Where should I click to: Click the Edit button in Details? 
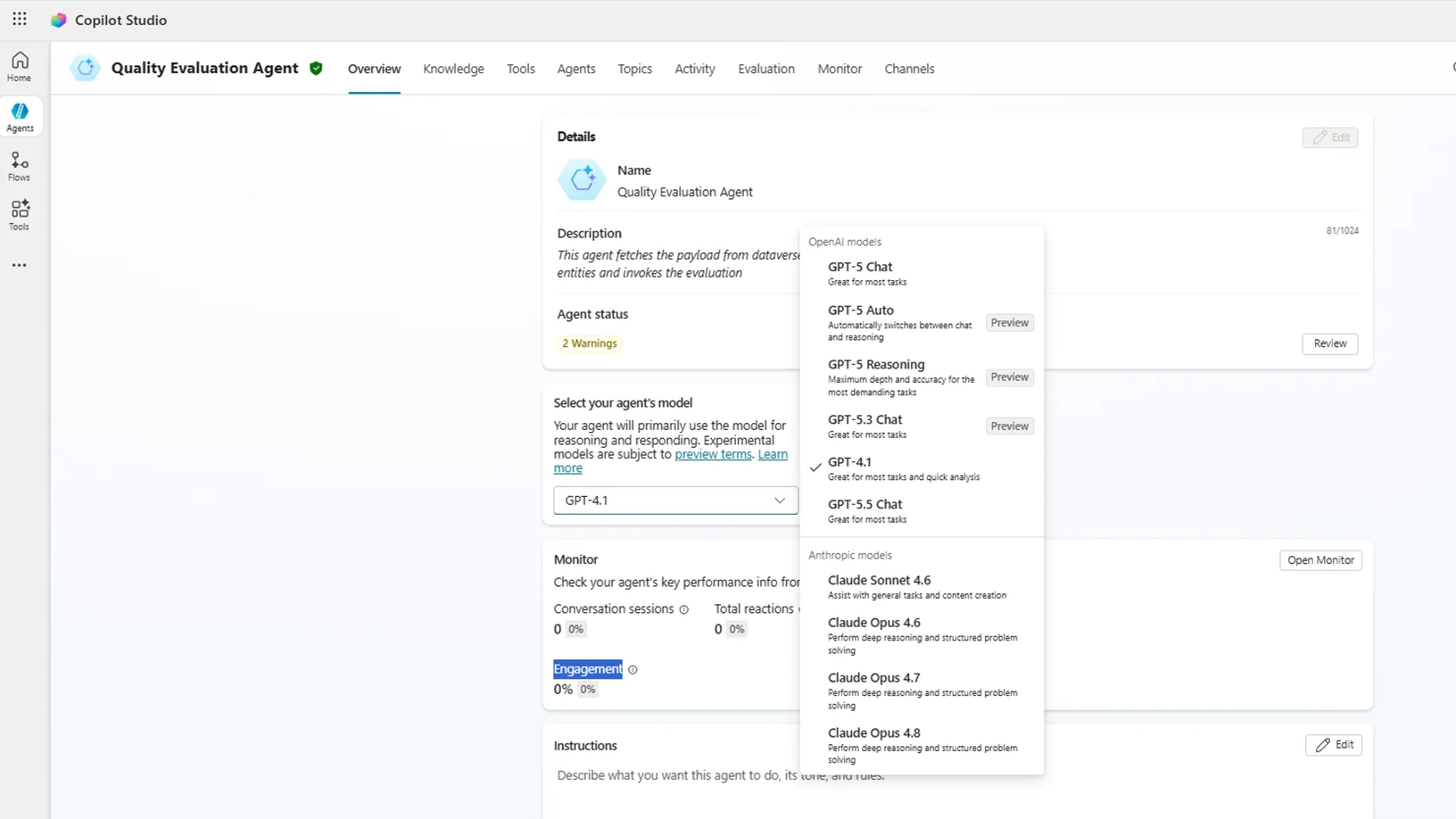click(1329, 137)
